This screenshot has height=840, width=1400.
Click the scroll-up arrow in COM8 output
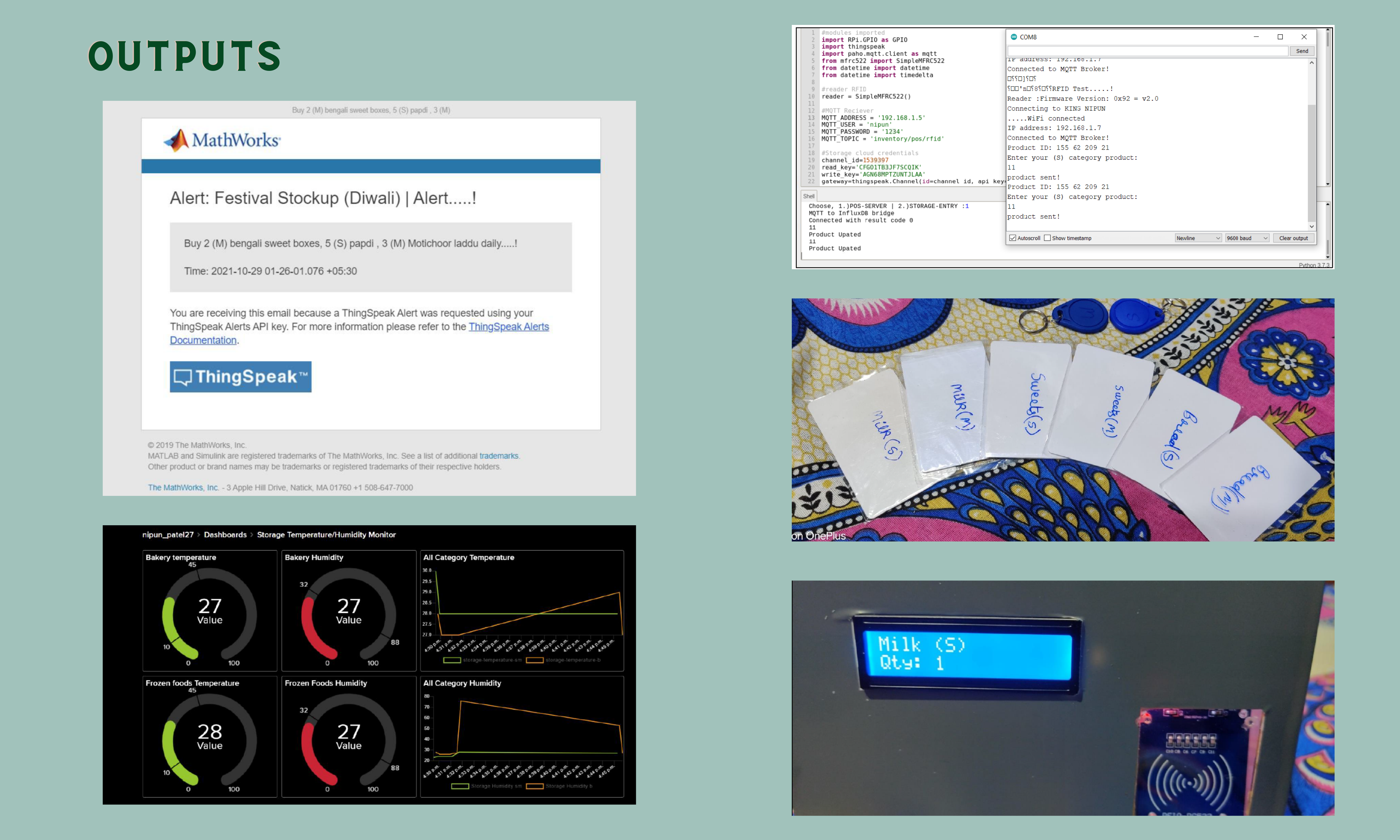1311,63
